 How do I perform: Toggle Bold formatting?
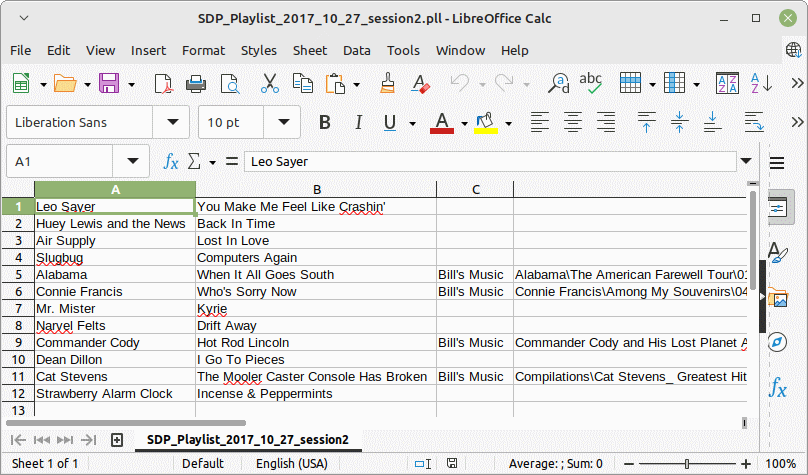[x=325, y=123]
